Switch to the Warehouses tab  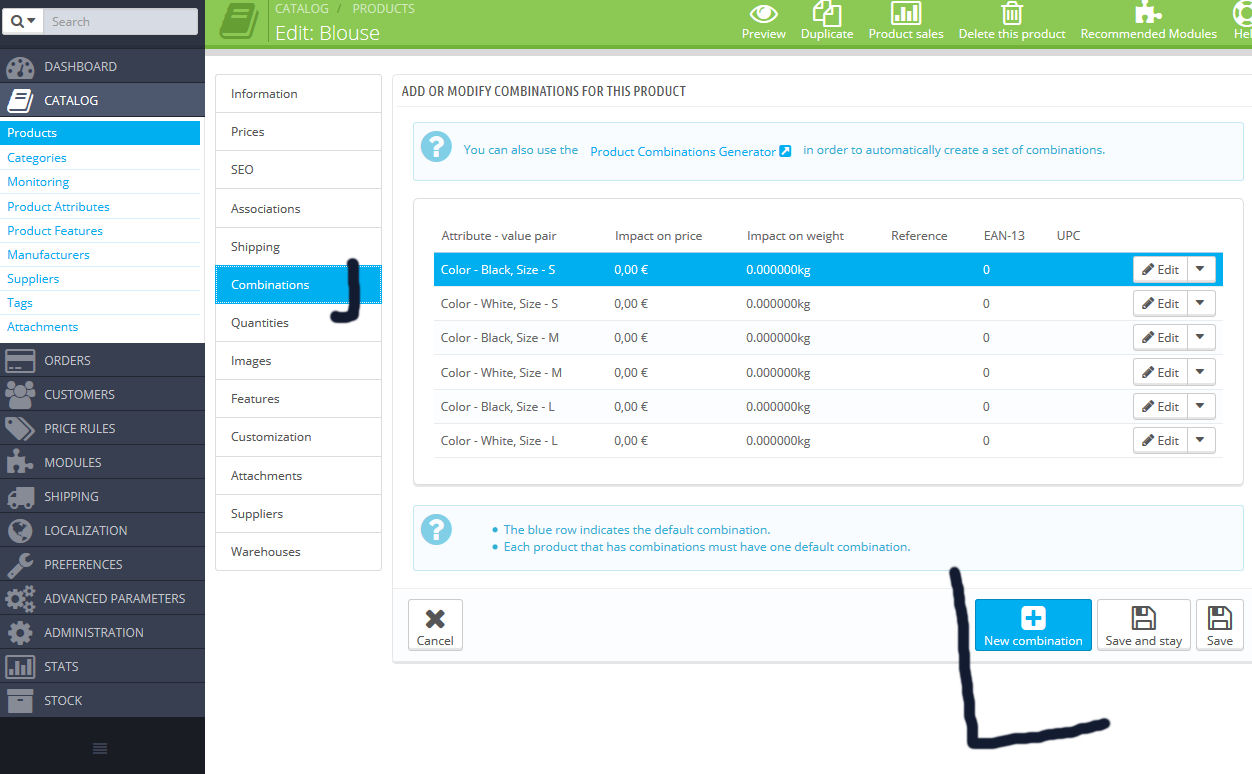298,552
